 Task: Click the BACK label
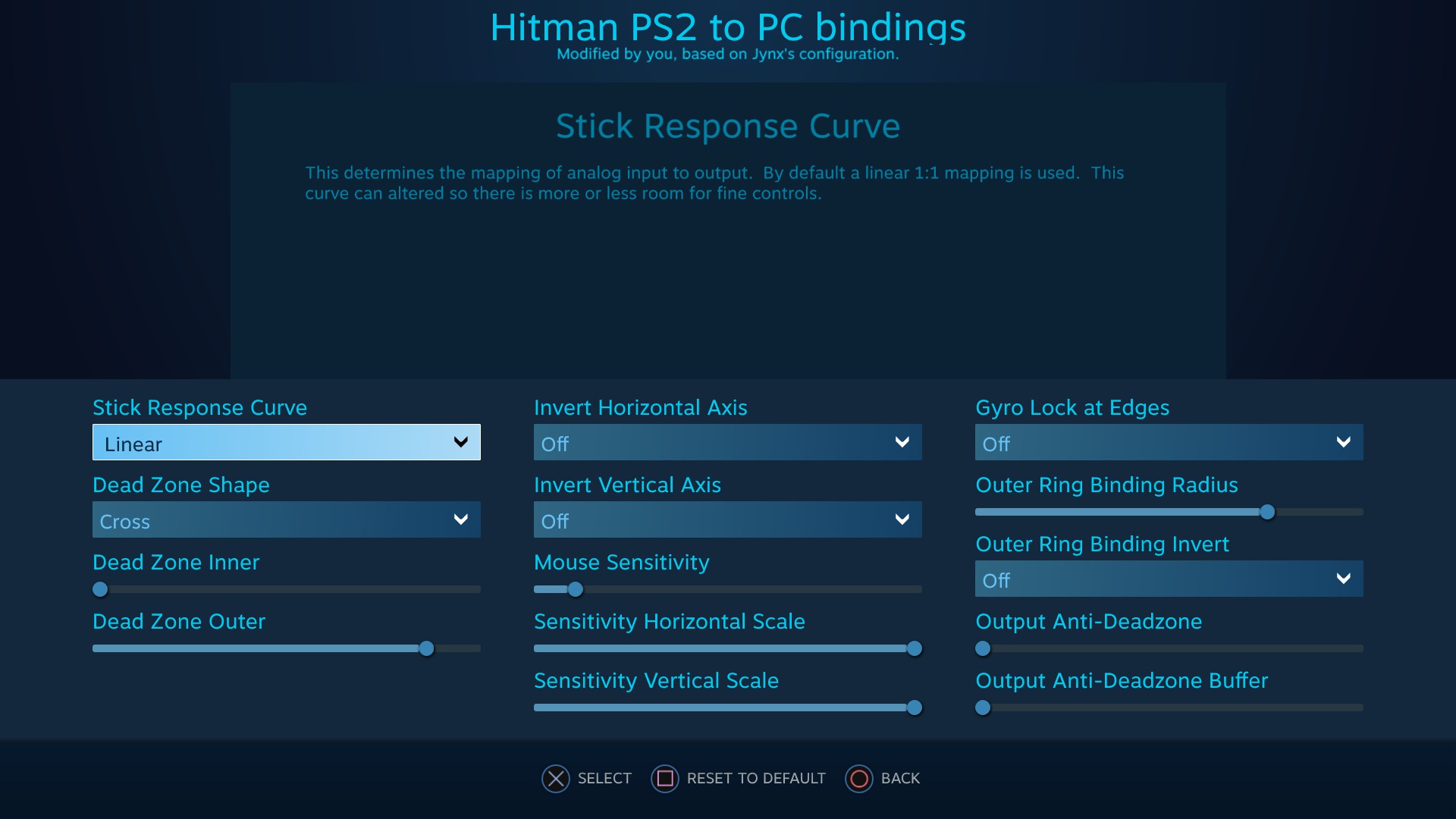point(900,779)
